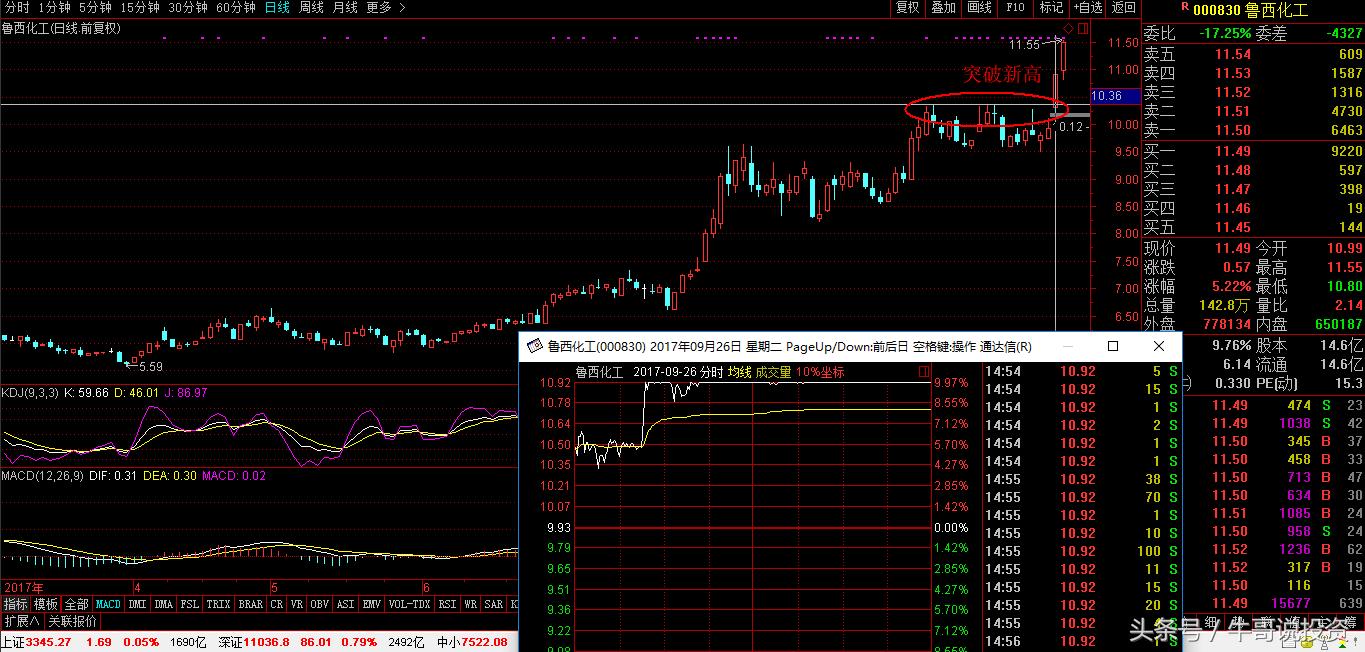Choose the ASI indicator
Viewport: 1365px width, 652px height.
(x=346, y=604)
